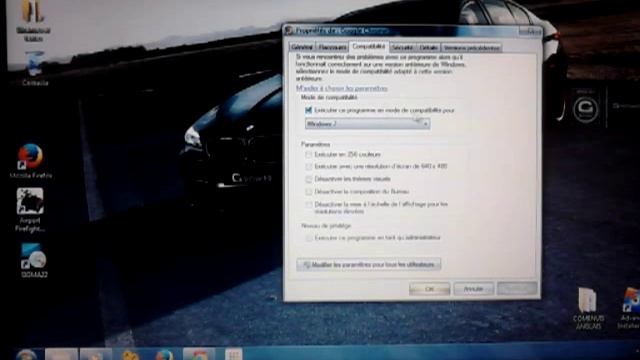Open the Versions précédentes tab
640x360 pixels.
[x=471, y=48]
